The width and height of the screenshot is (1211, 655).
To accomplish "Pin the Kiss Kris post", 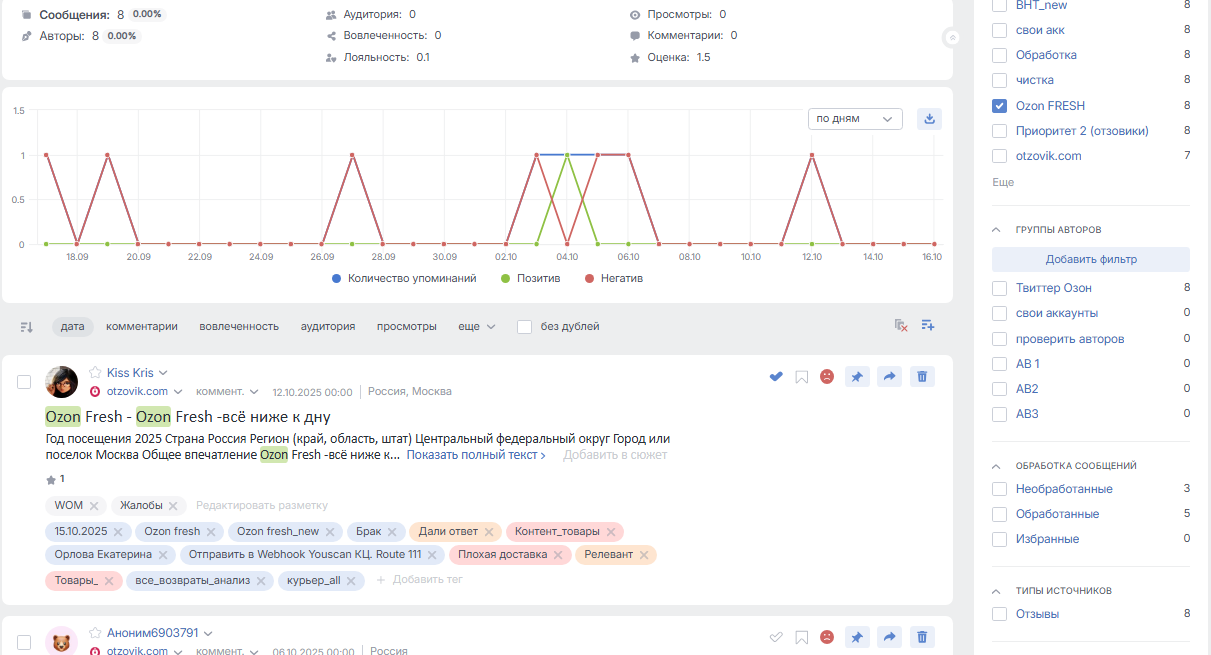I will (857, 377).
